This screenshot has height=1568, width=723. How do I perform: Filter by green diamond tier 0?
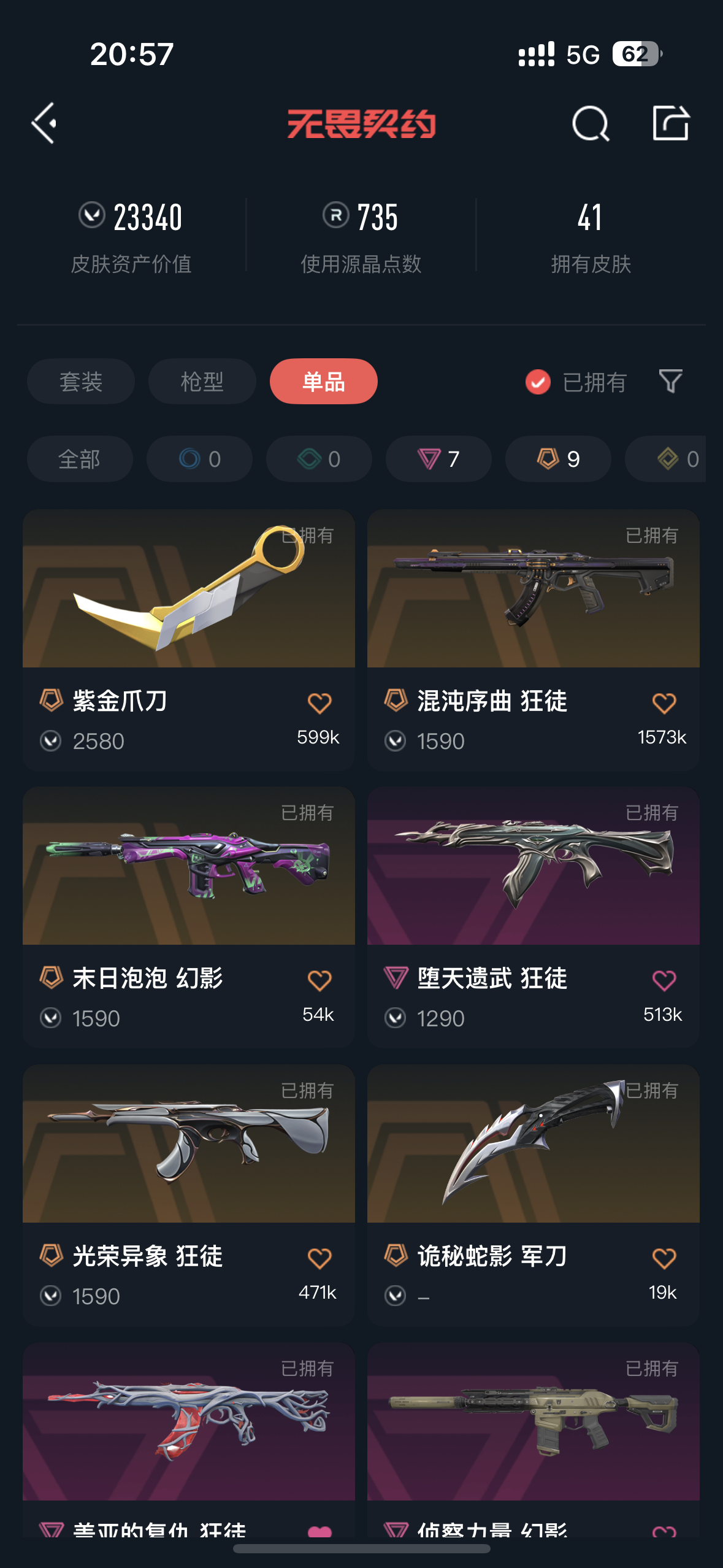coord(319,459)
